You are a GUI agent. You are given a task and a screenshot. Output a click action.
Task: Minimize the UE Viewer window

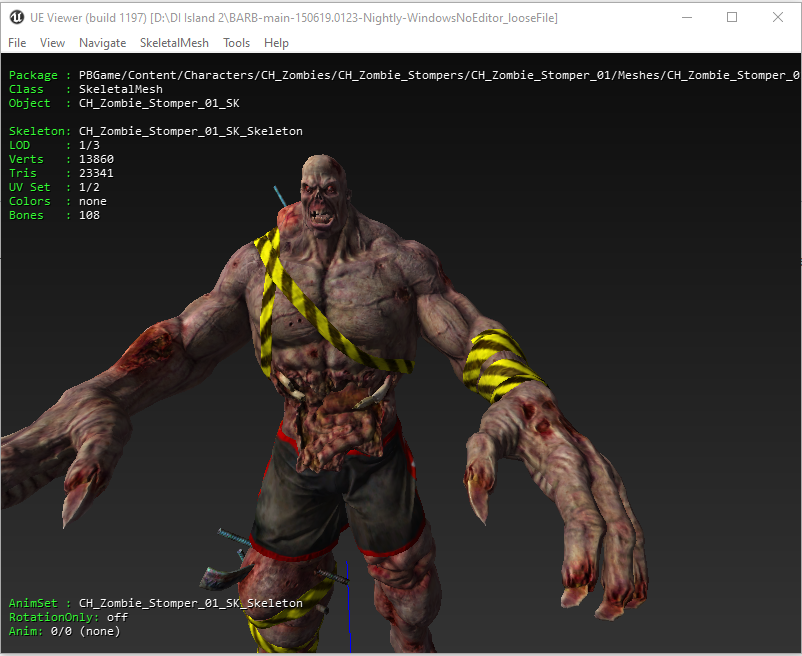pyautogui.click(x=687, y=17)
